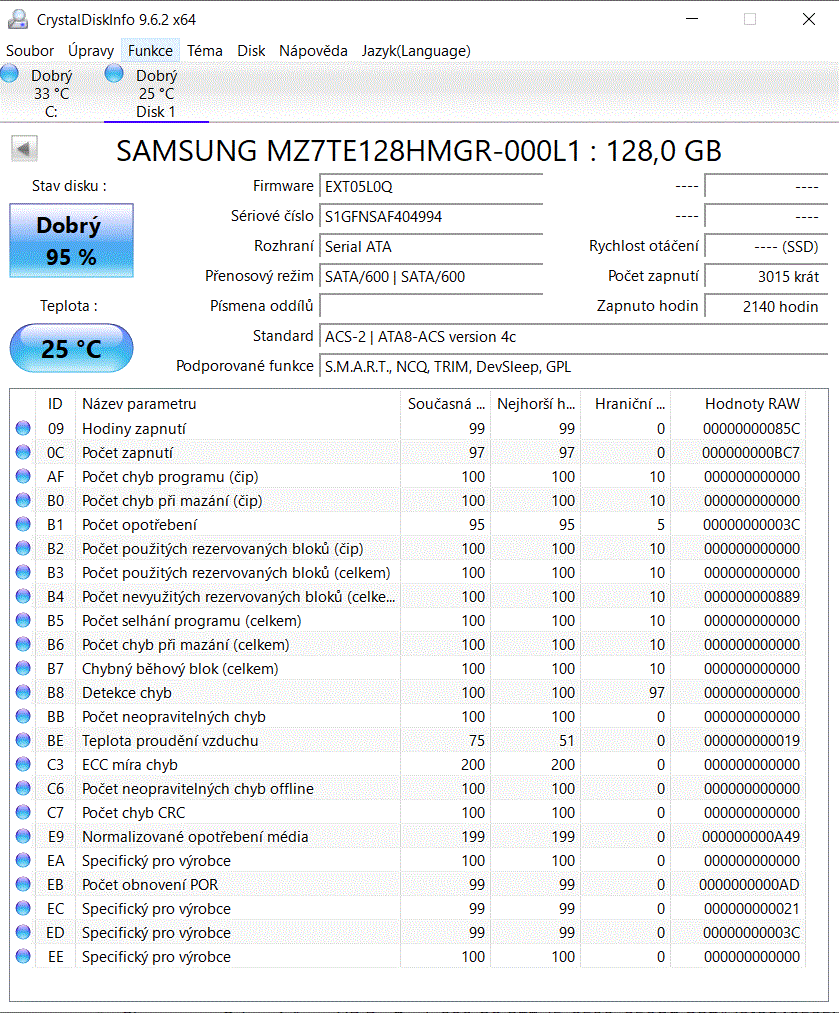Click the back arrow navigation icon
Image resolution: width=839 pixels, height=1013 pixels.
click(24, 148)
